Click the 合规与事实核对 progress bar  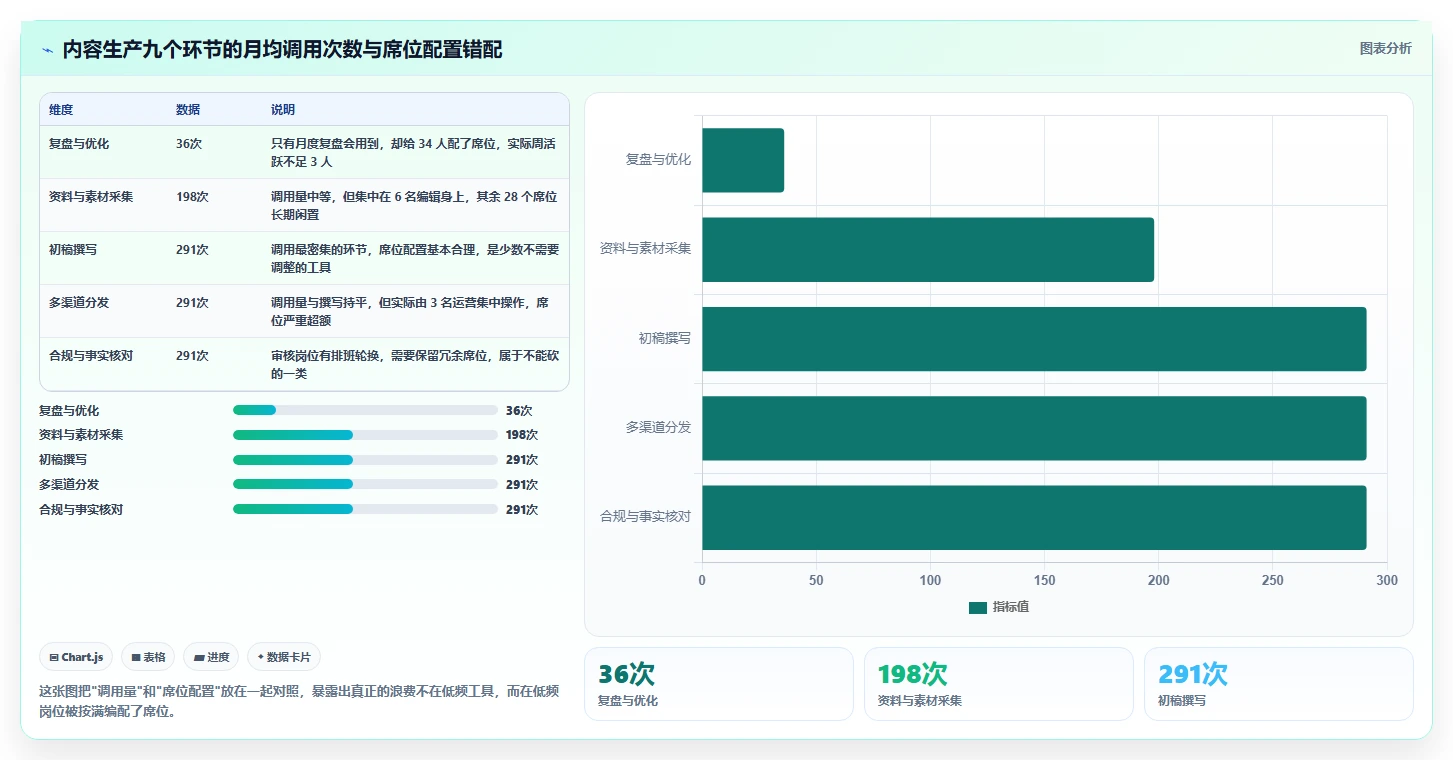coord(365,509)
